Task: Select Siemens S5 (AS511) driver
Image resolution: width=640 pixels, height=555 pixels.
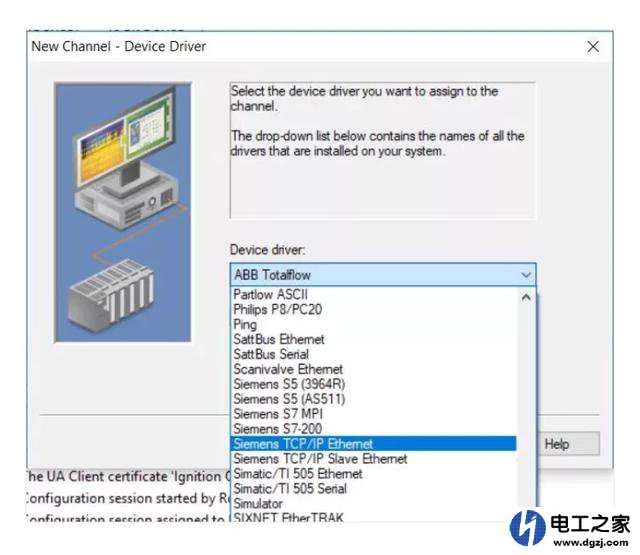Action: tap(373, 399)
